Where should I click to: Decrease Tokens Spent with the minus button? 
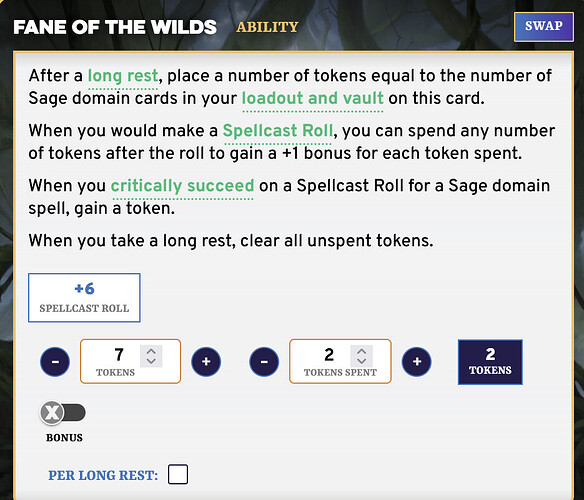click(264, 361)
